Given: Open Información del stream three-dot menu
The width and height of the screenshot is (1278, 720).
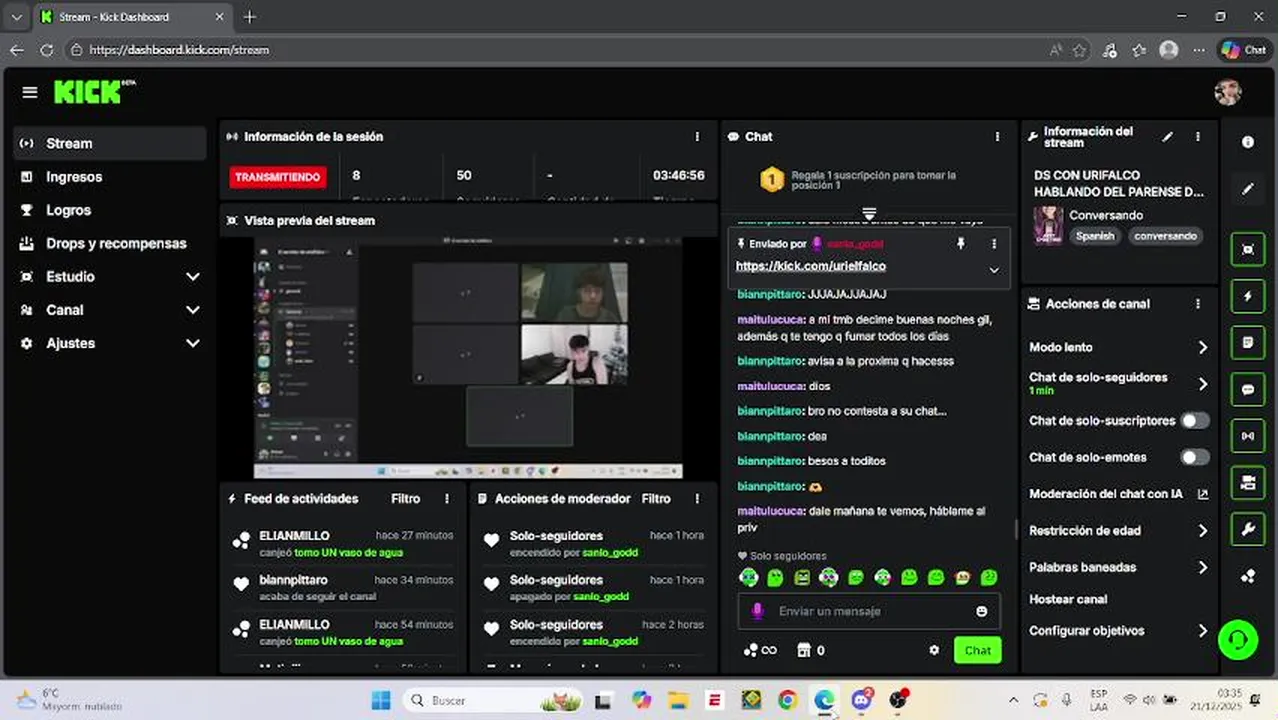Looking at the screenshot, I should coord(1197,137).
